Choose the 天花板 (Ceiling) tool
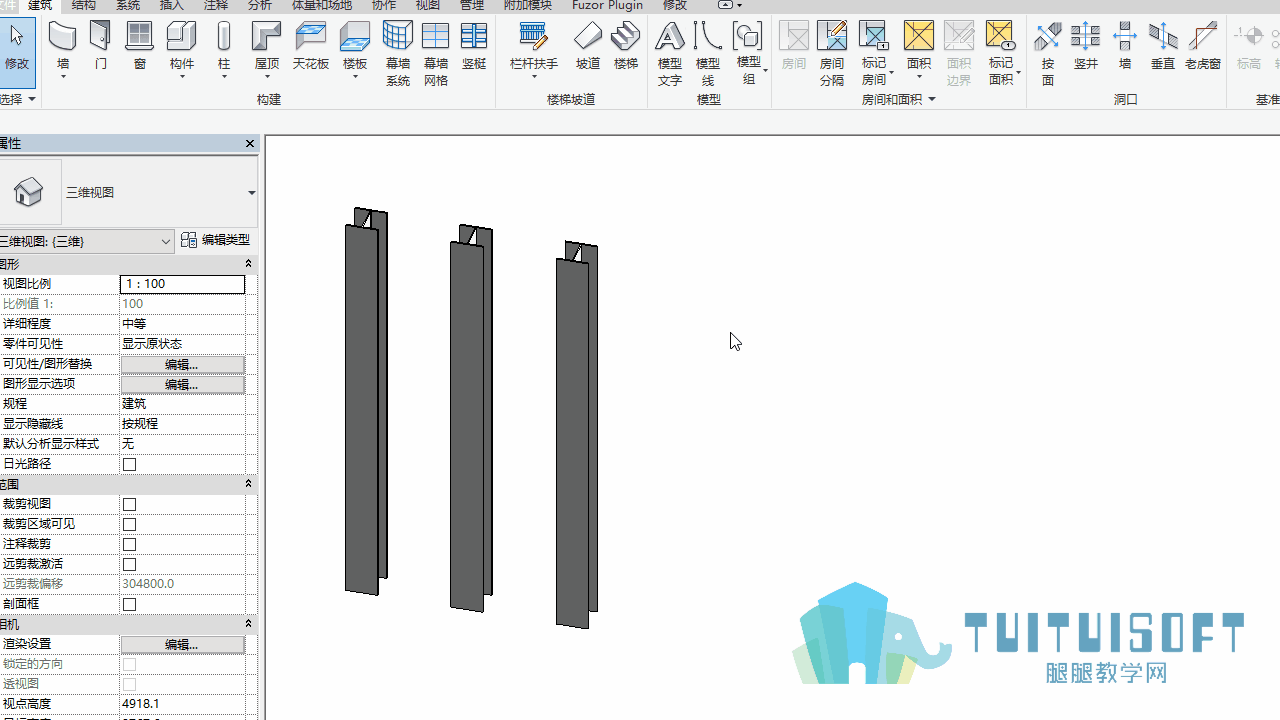1280x720 pixels. (311, 48)
